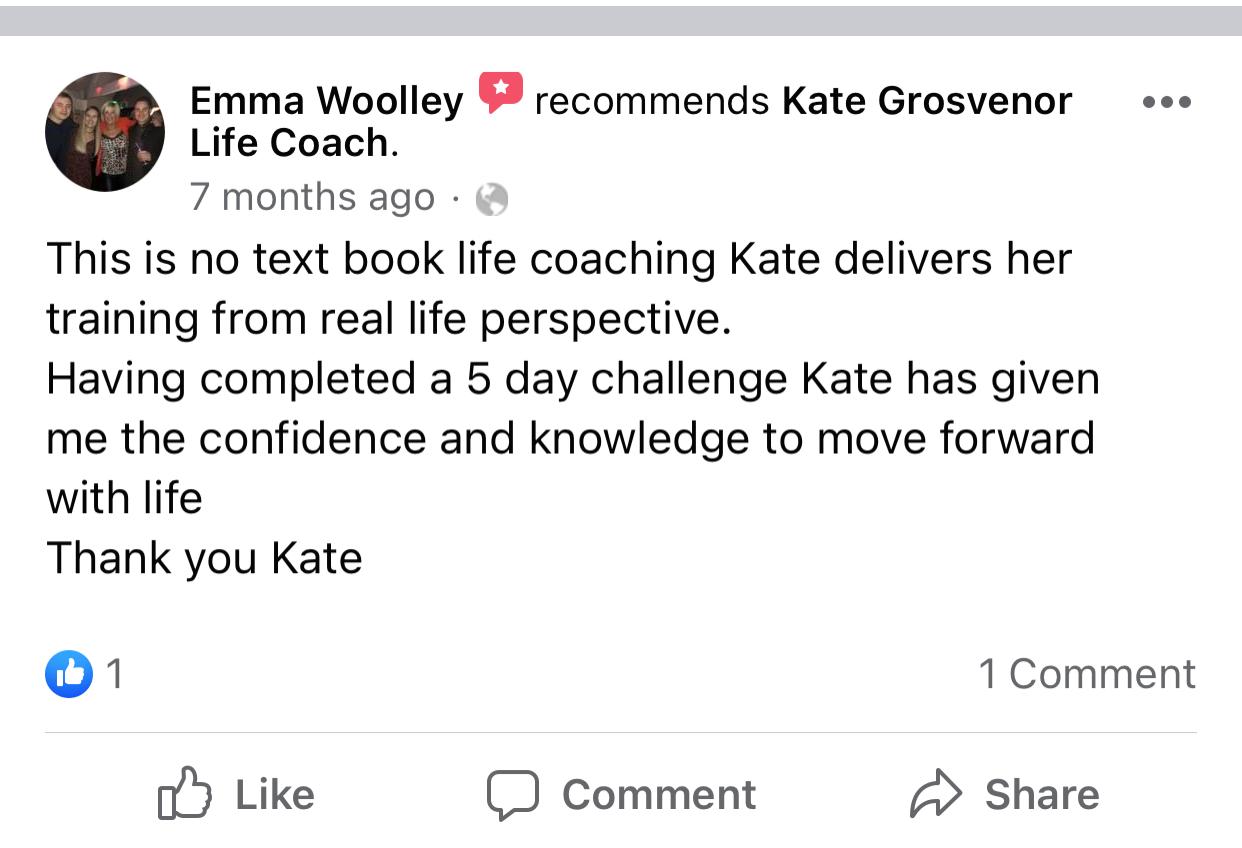Click the word "recommends" in header
The image size is (1242, 848).
pos(651,101)
